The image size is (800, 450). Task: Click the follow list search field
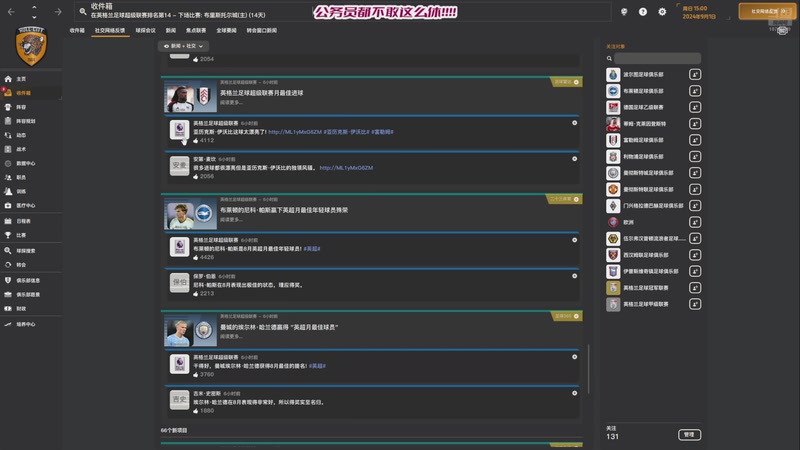pos(657,58)
